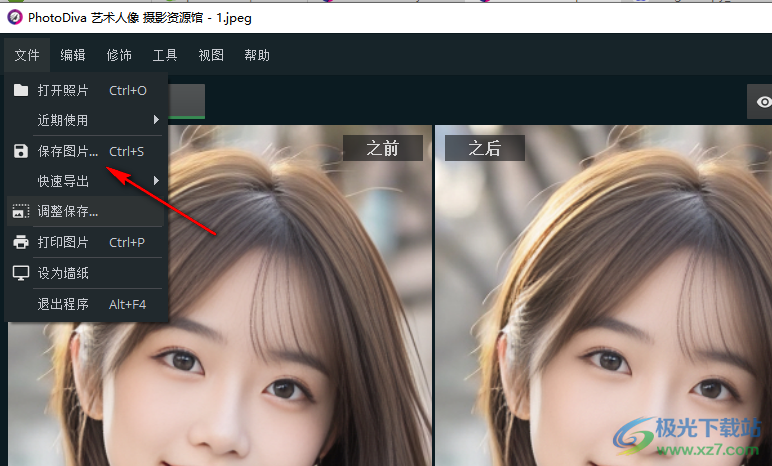Expand the 快速导出 submenu arrow
The width and height of the screenshot is (772, 466).
tap(156, 181)
